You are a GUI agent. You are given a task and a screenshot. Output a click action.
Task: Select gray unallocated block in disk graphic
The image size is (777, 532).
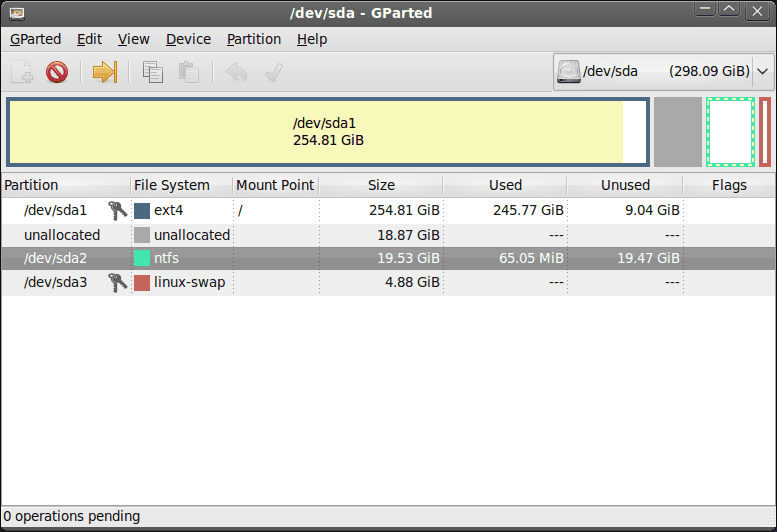click(x=678, y=132)
